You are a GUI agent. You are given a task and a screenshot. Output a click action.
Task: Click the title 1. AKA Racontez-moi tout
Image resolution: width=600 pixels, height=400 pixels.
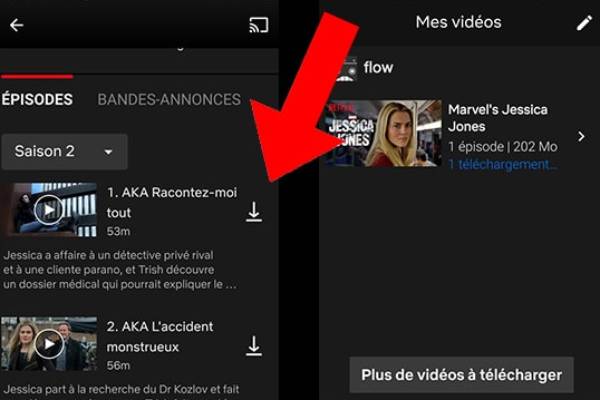[x=172, y=202]
